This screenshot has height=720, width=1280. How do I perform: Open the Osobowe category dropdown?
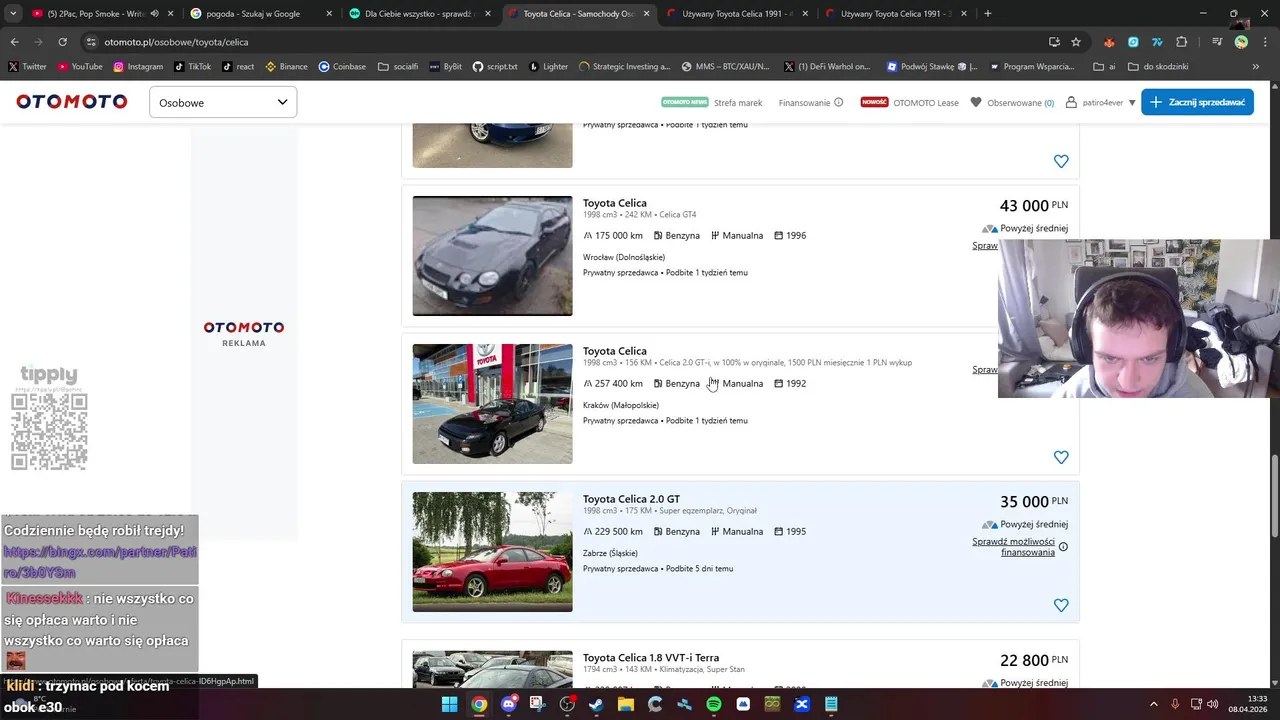coord(223,102)
